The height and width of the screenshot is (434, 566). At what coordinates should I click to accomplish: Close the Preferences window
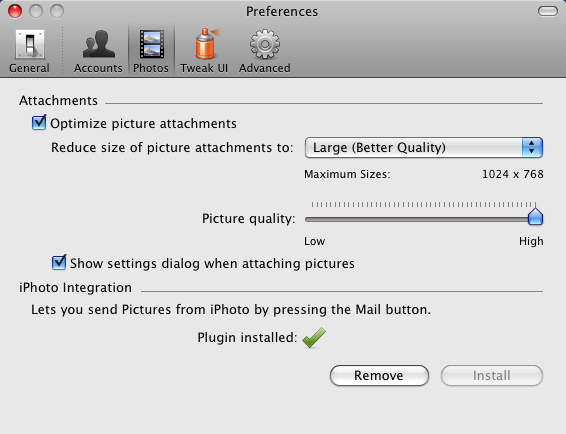(15, 11)
